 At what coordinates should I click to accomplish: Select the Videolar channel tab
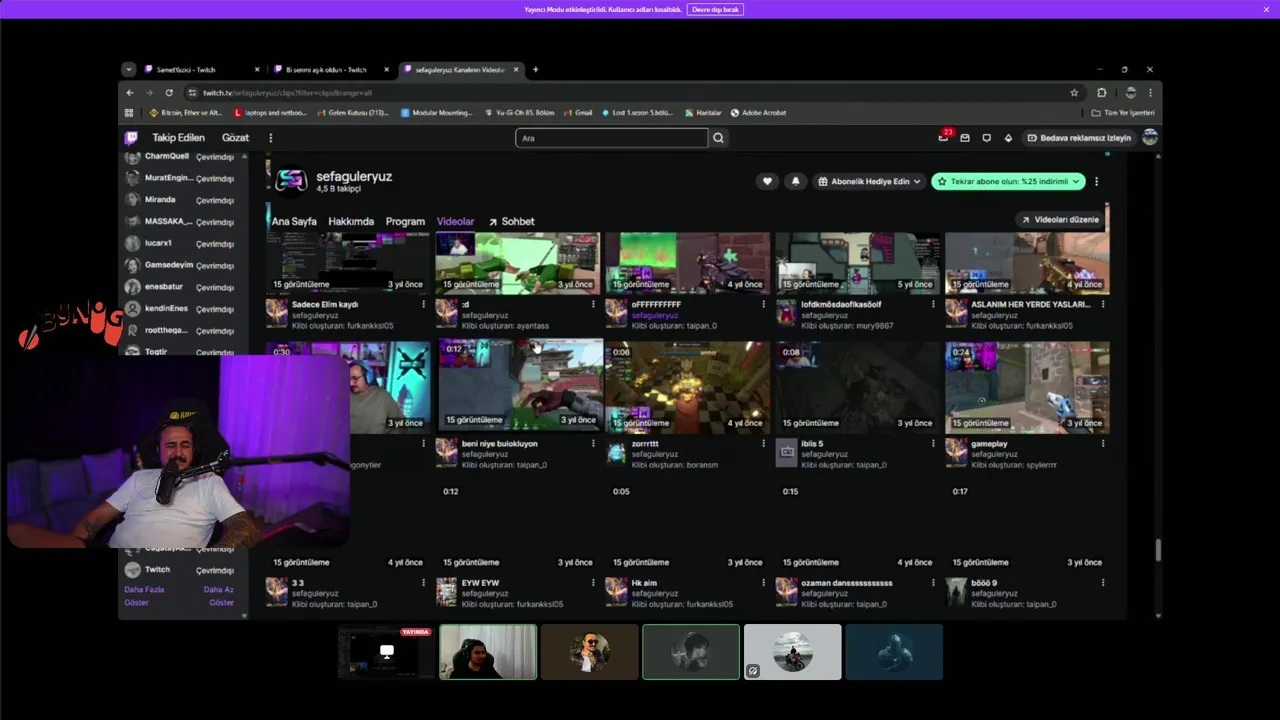(x=455, y=221)
